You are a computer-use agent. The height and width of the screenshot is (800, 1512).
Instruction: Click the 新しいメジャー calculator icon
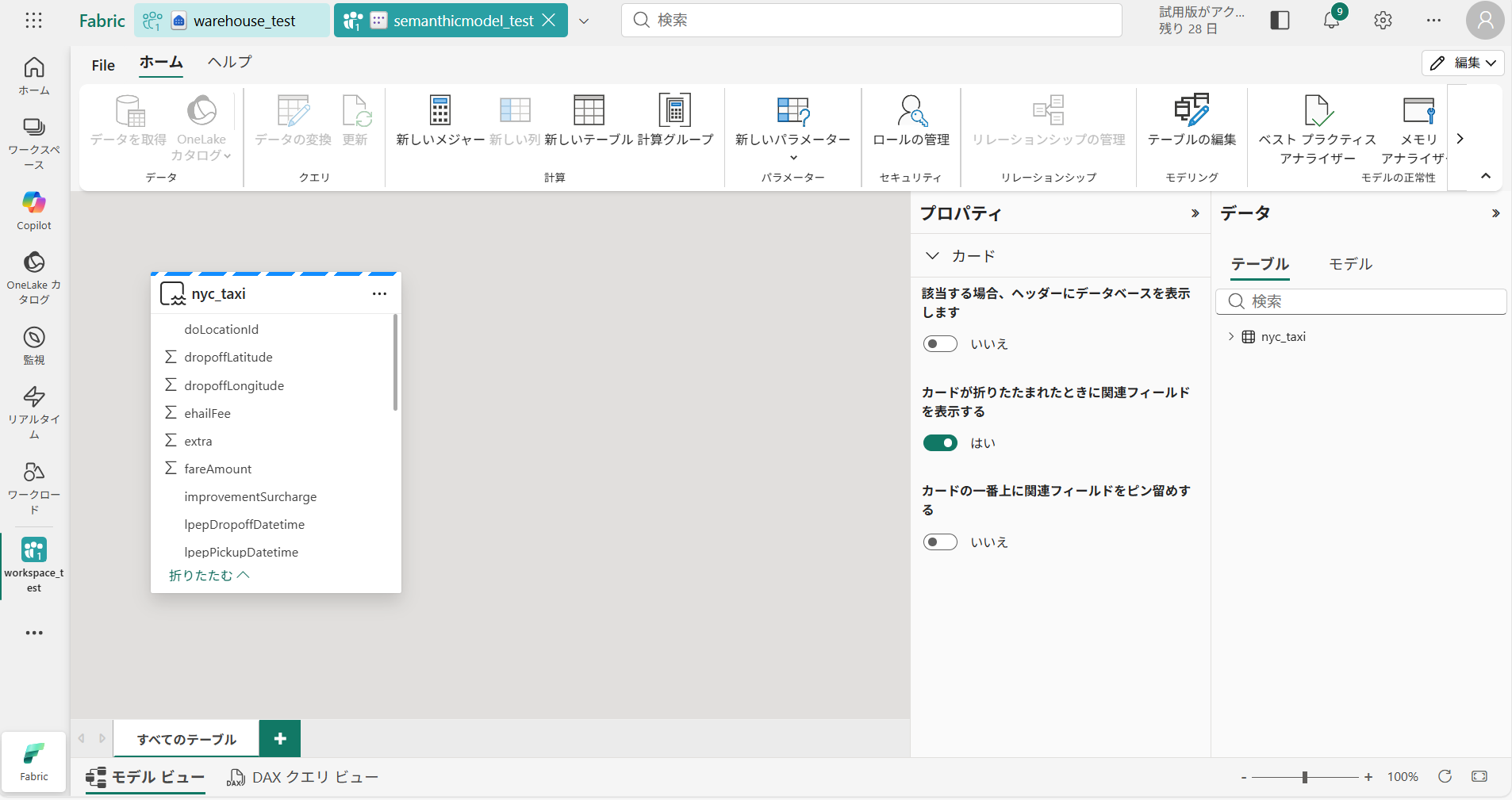coord(439,111)
